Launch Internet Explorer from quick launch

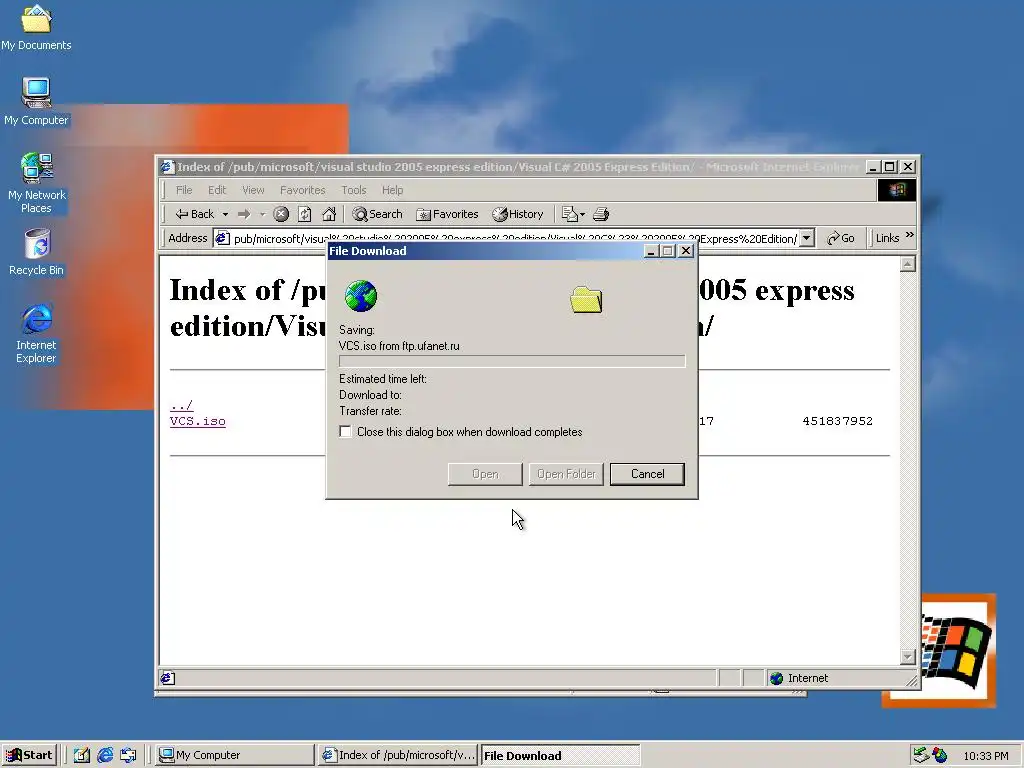coord(105,755)
